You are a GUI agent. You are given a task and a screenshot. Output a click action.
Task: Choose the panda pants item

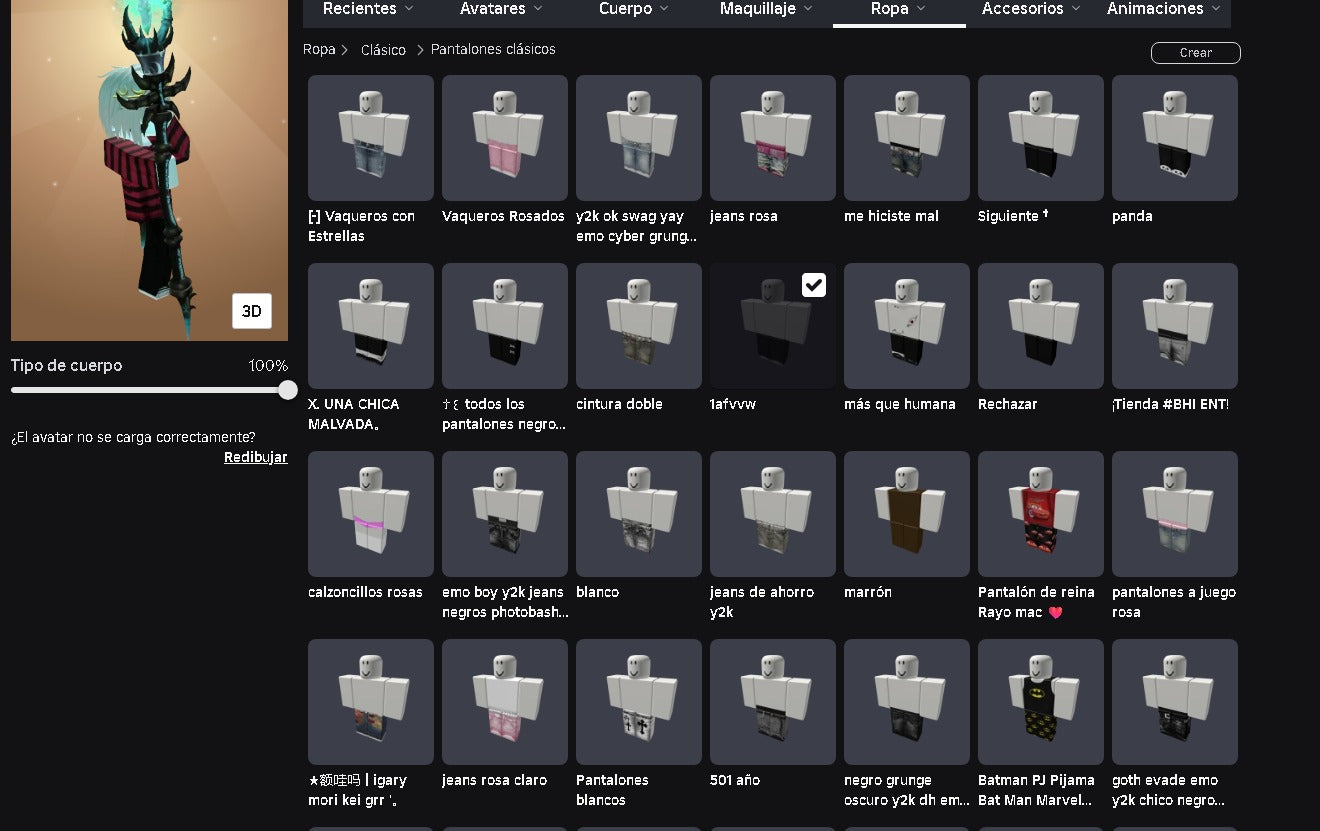point(1175,138)
